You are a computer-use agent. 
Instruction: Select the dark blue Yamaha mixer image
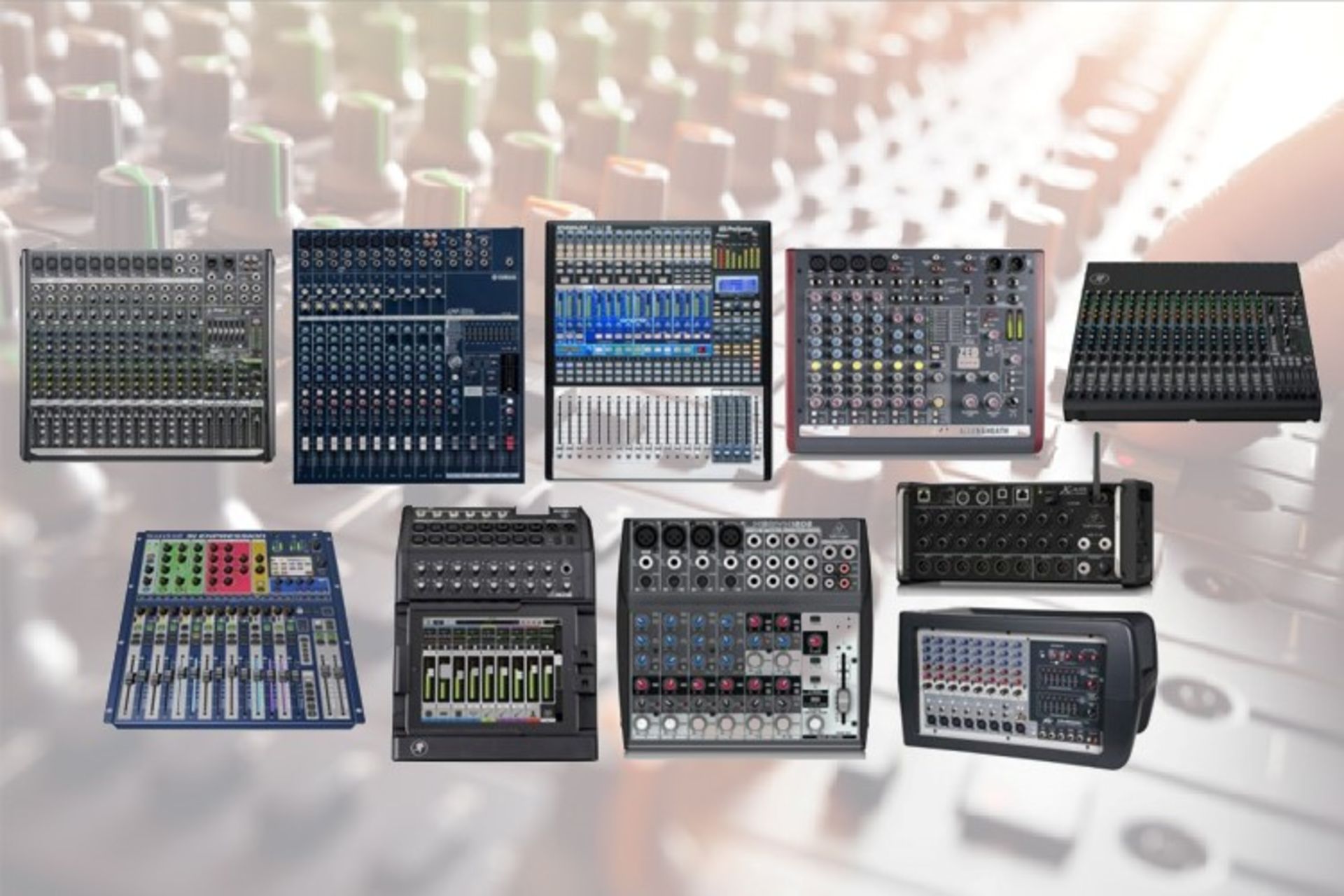pos(408,356)
